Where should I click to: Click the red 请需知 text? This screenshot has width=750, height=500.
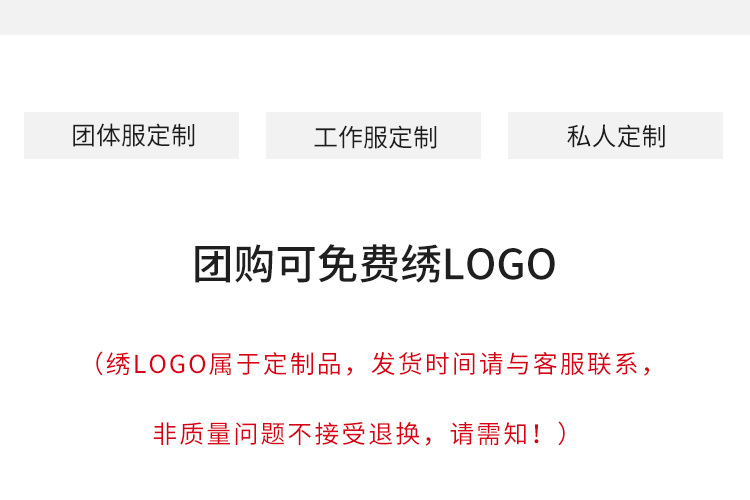(x=488, y=434)
